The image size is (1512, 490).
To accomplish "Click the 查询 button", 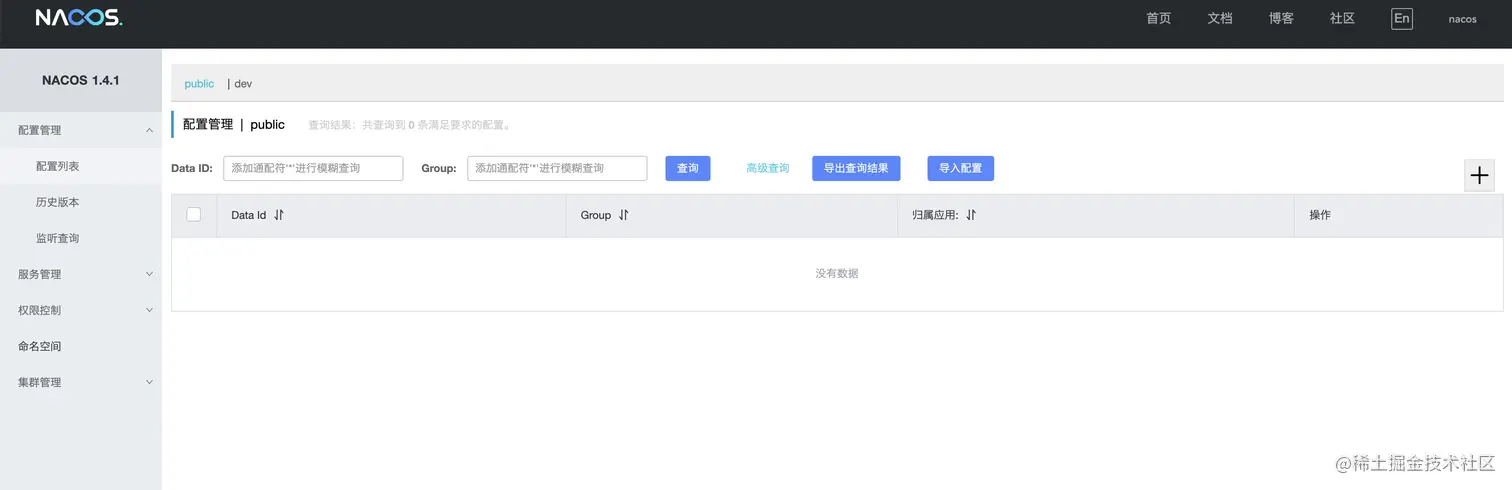I will pyautogui.click(x=688, y=168).
